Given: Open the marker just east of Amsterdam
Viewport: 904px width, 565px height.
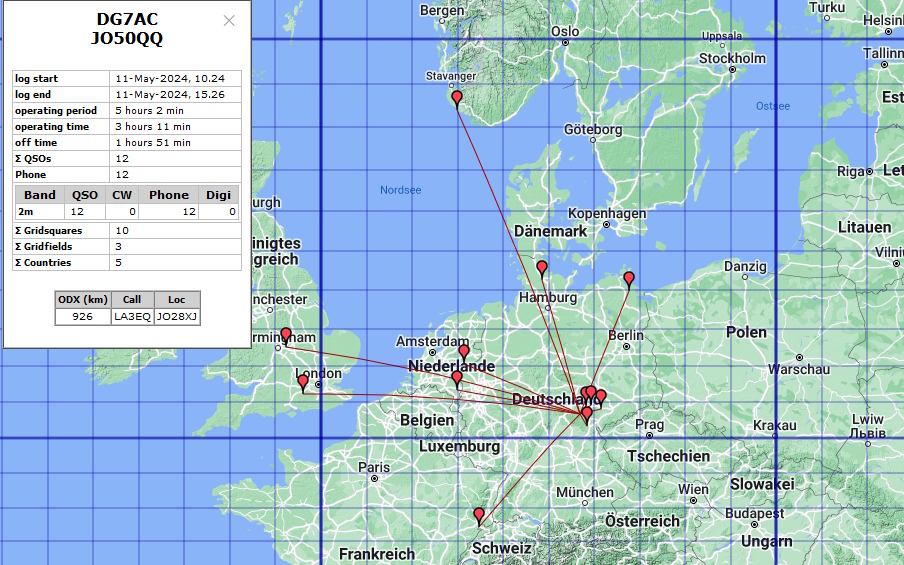Looking at the screenshot, I should click(x=463, y=351).
